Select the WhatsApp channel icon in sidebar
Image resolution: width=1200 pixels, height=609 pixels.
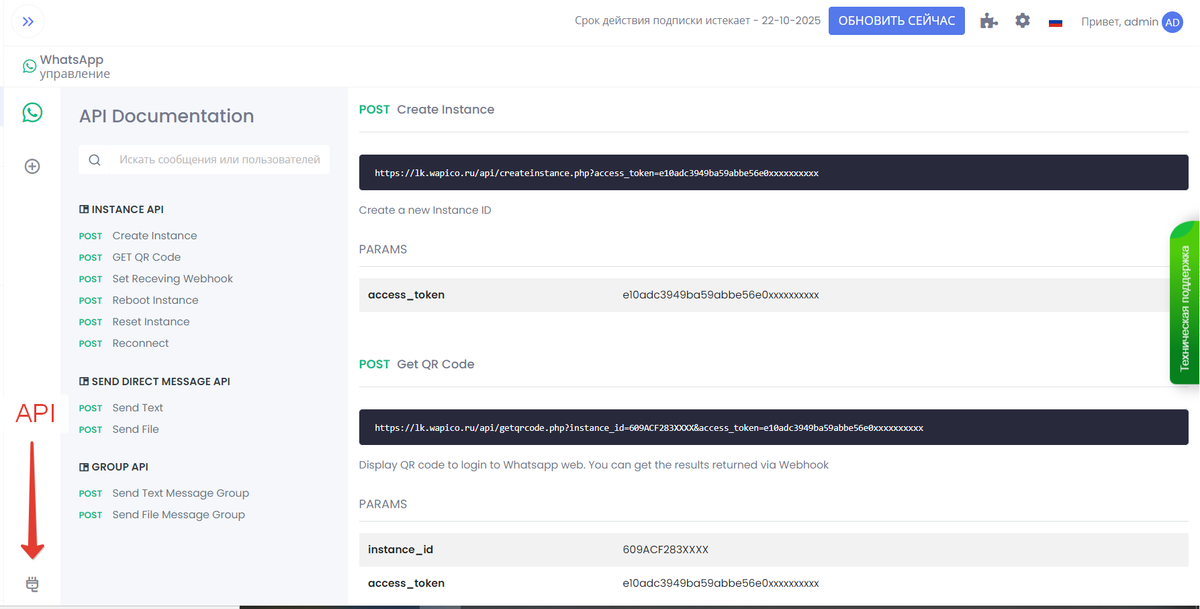tap(31, 112)
